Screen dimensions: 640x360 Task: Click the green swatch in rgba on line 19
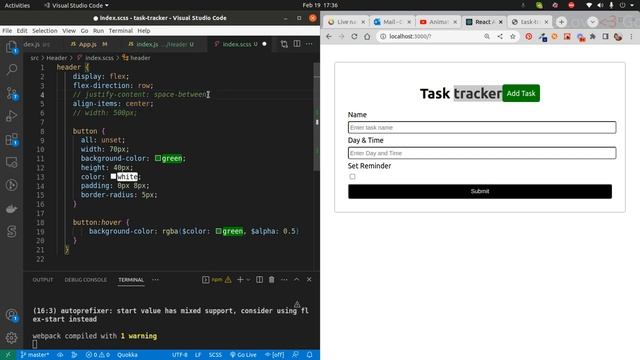pyautogui.click(x=218, y=231)
